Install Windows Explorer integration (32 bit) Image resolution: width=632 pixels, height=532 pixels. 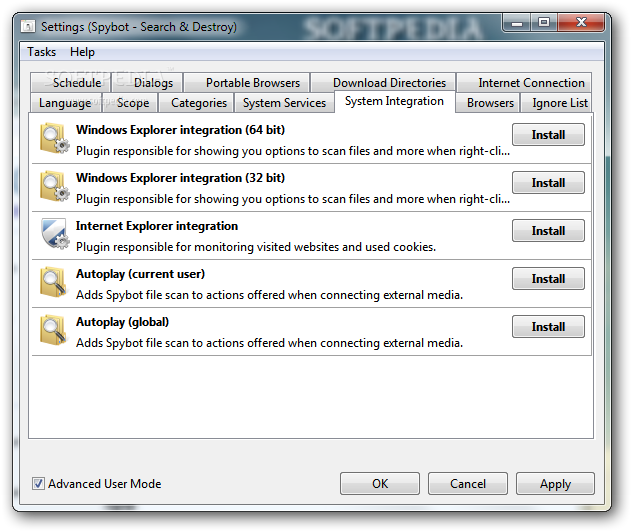[548, 183]
